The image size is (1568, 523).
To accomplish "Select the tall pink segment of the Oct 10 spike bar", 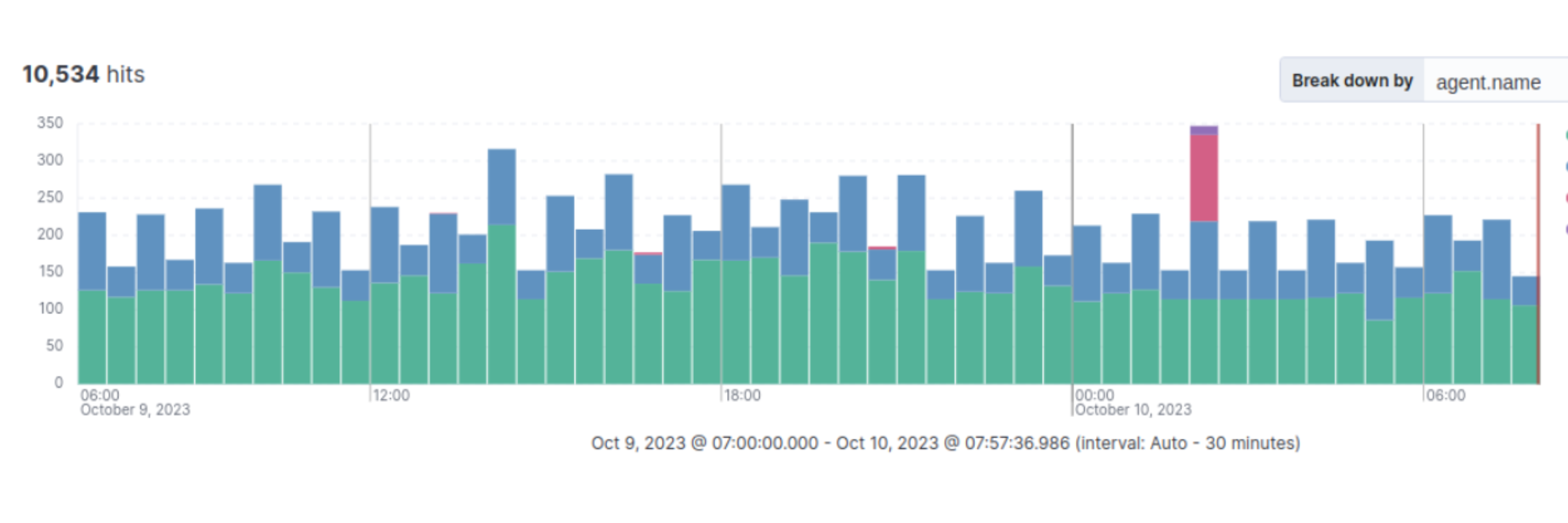I will point(1204,178).
